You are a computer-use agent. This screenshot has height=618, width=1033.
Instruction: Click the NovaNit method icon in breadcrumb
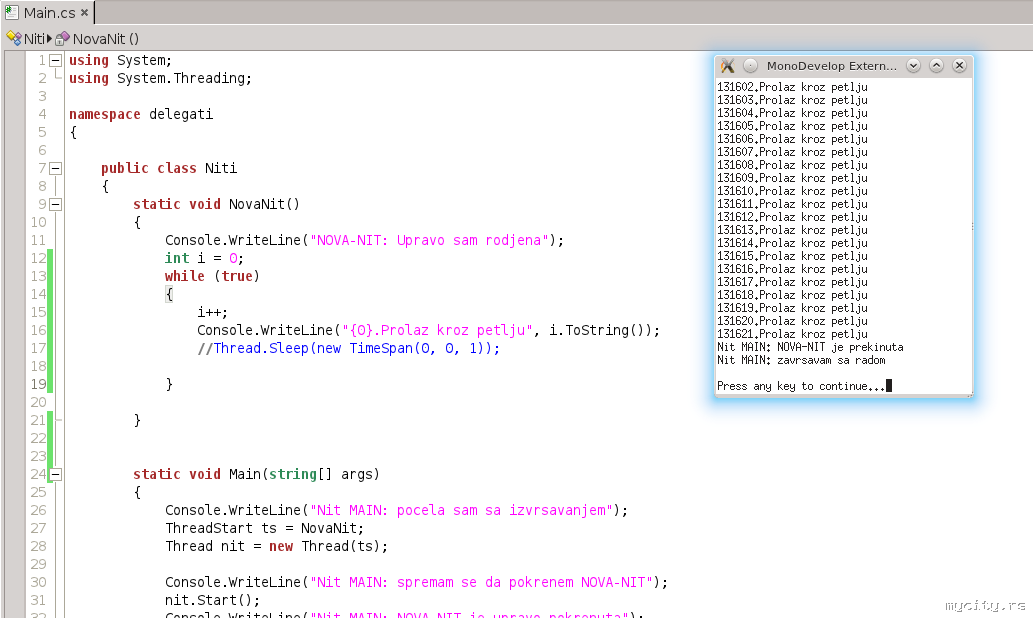click(62, 38)
